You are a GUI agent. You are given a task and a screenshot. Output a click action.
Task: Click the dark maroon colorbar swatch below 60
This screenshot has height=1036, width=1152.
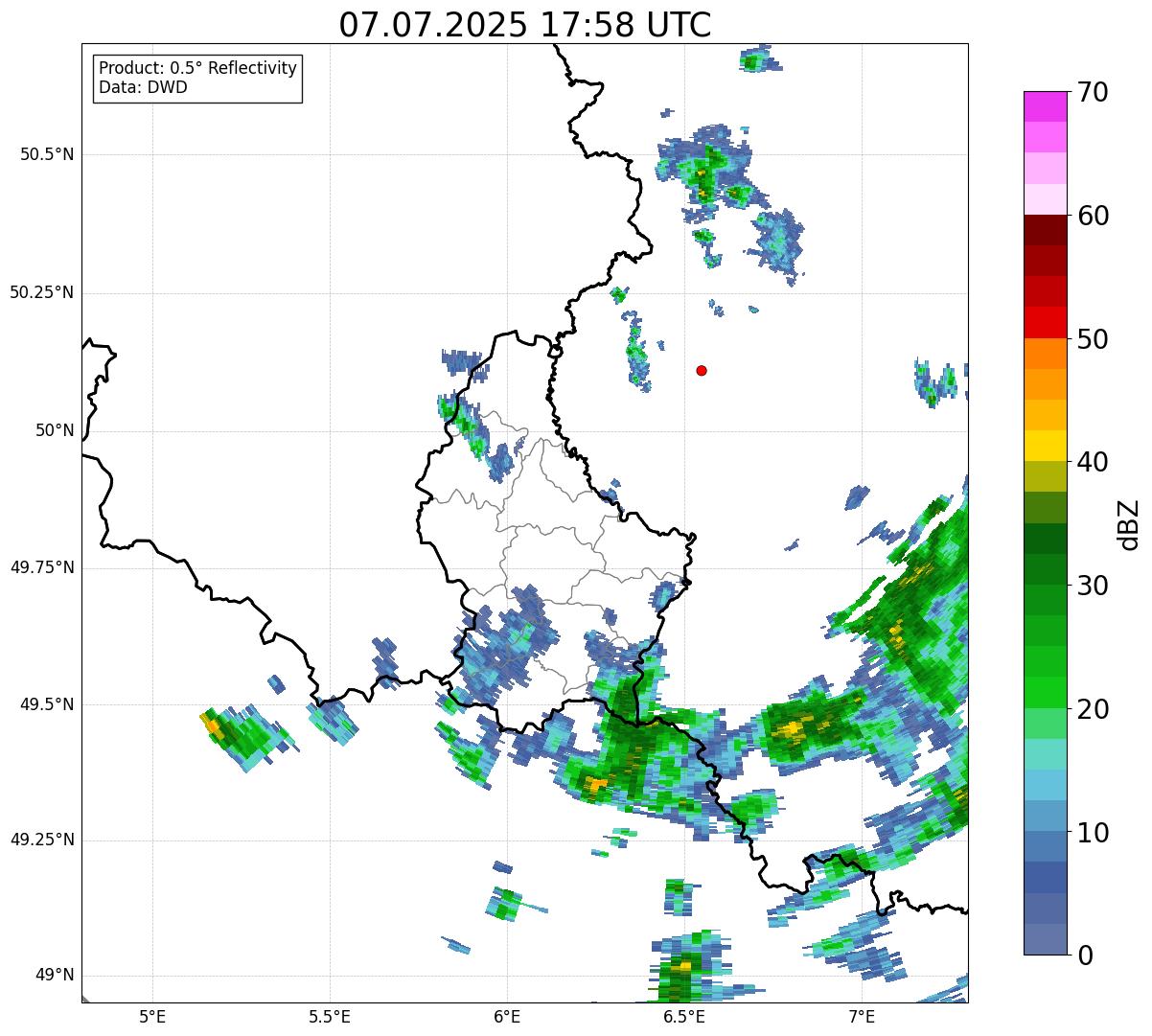1045,230
